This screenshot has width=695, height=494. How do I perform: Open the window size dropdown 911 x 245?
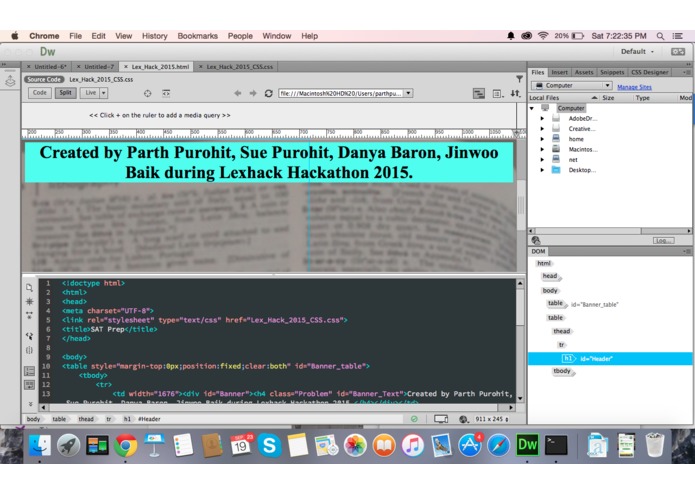[492, 419]
